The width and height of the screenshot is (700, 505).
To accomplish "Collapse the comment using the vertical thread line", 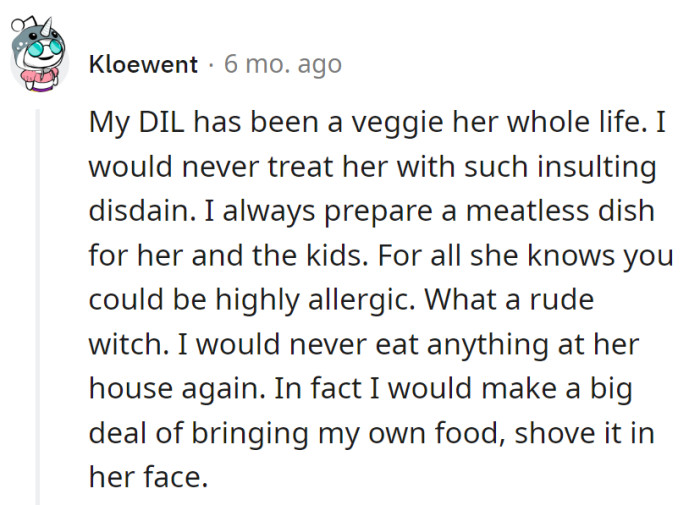I will pos(38,300).
